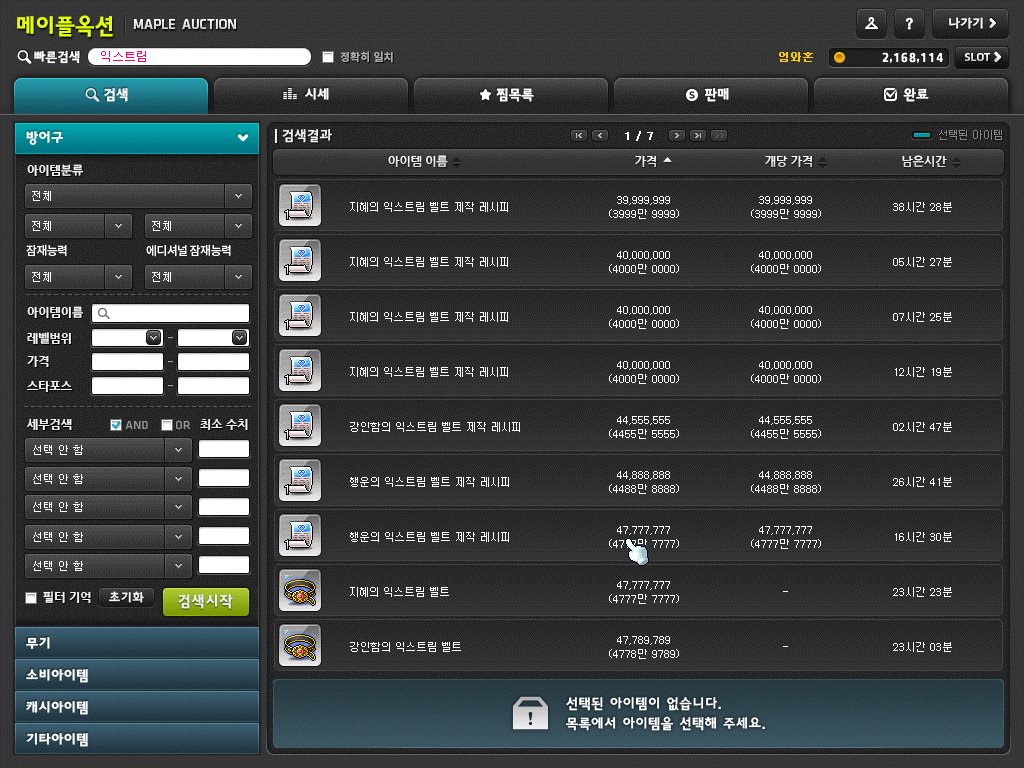Open the character profile icon button
The height and width of the screenshot is (768, 1024).
[871, 24]
